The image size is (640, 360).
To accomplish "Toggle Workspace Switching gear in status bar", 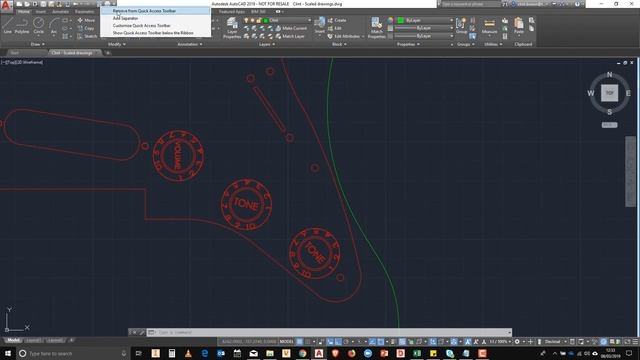I will click(x=517, y=342).
